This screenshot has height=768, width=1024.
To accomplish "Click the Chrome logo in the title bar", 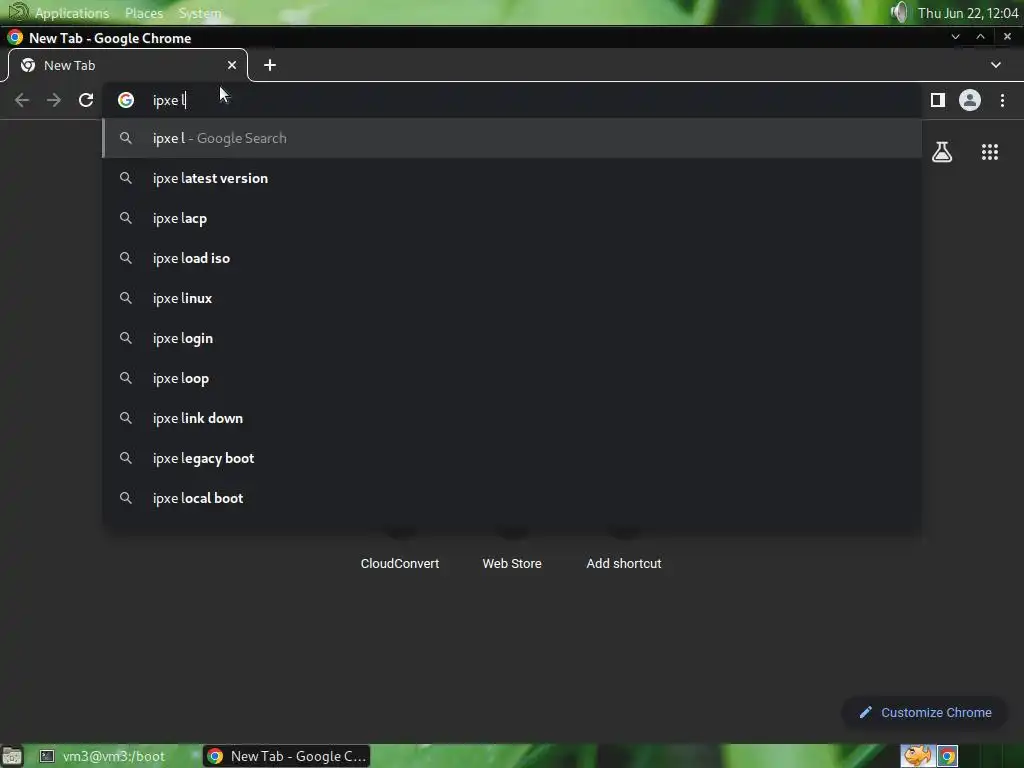I will pyautogui.click(x=15, y=37).
